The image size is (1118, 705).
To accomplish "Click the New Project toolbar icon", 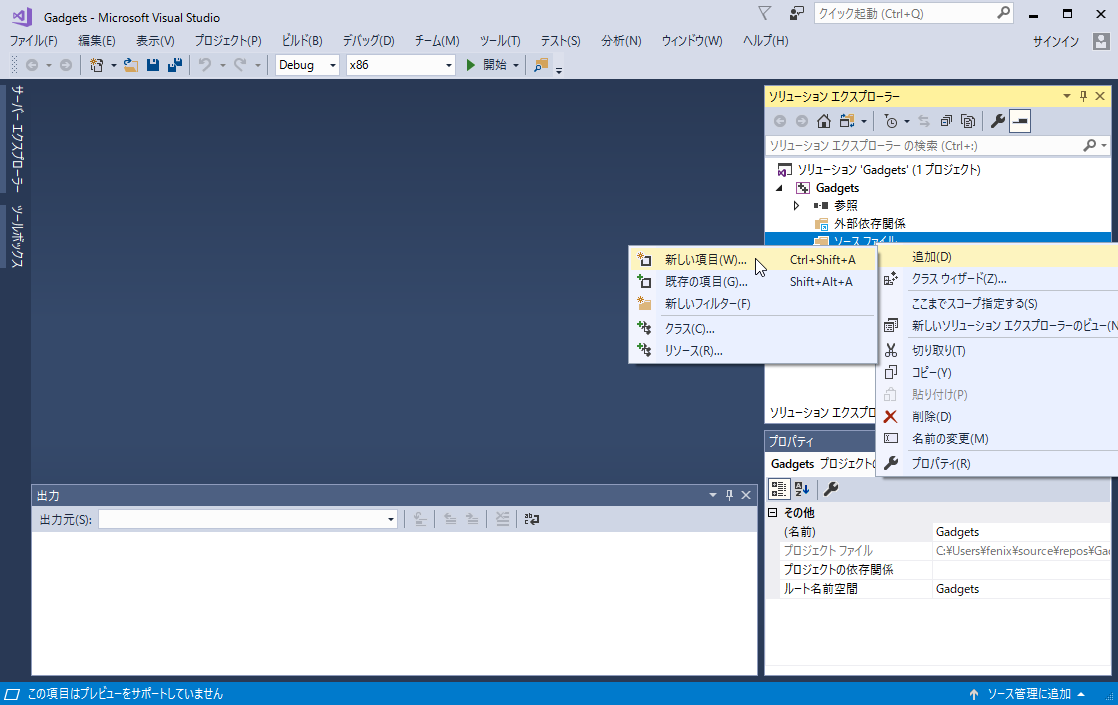I will (x=96, y=65).
